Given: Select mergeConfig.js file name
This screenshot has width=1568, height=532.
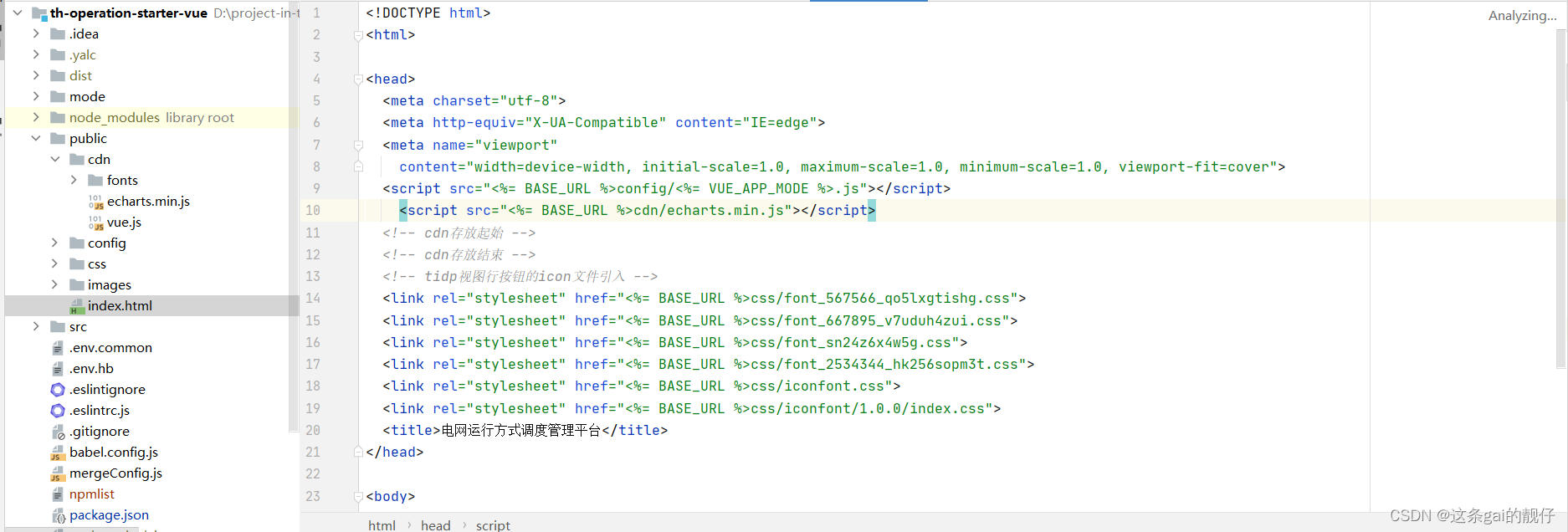Looking at the screenshot, I should (x=115, y=473).
